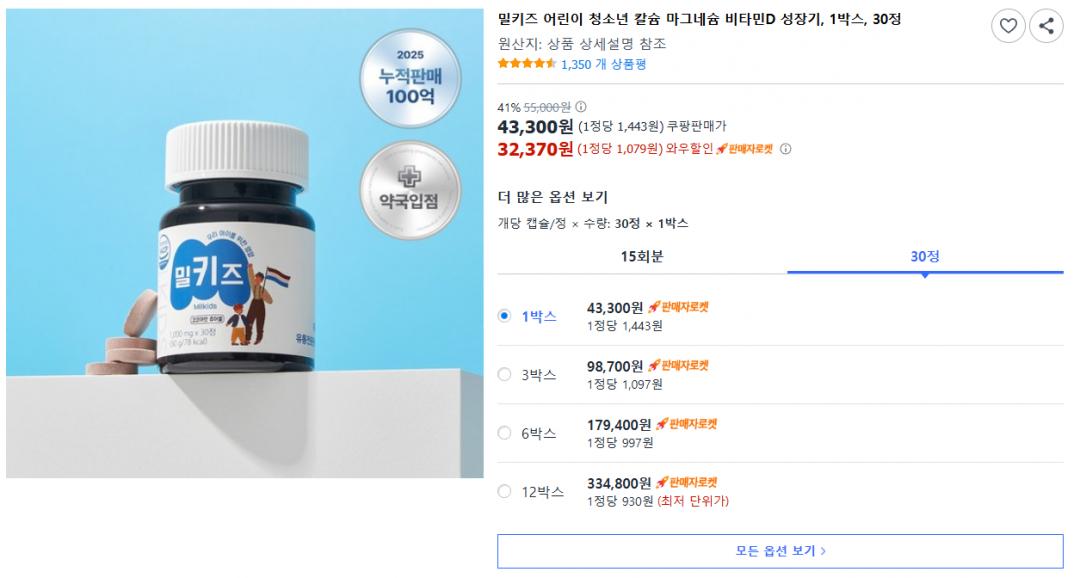Click the 2025 누적판매 100억 badge

pos(410,78)
